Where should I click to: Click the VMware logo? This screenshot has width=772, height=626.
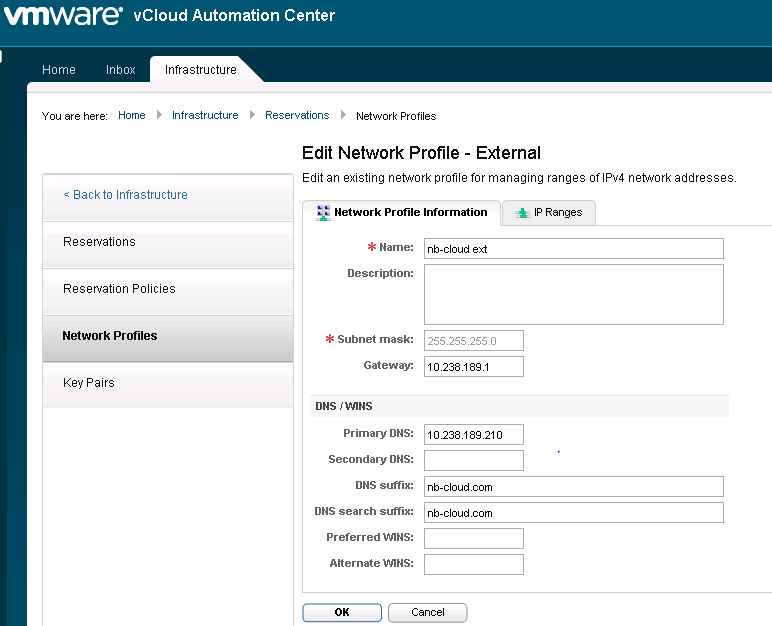63,15
